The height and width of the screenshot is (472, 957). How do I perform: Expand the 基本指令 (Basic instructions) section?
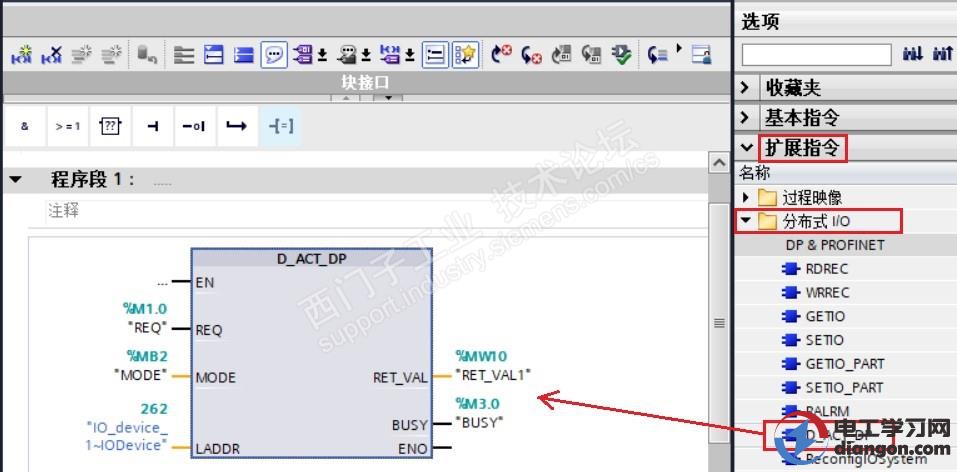coord(746,118)
